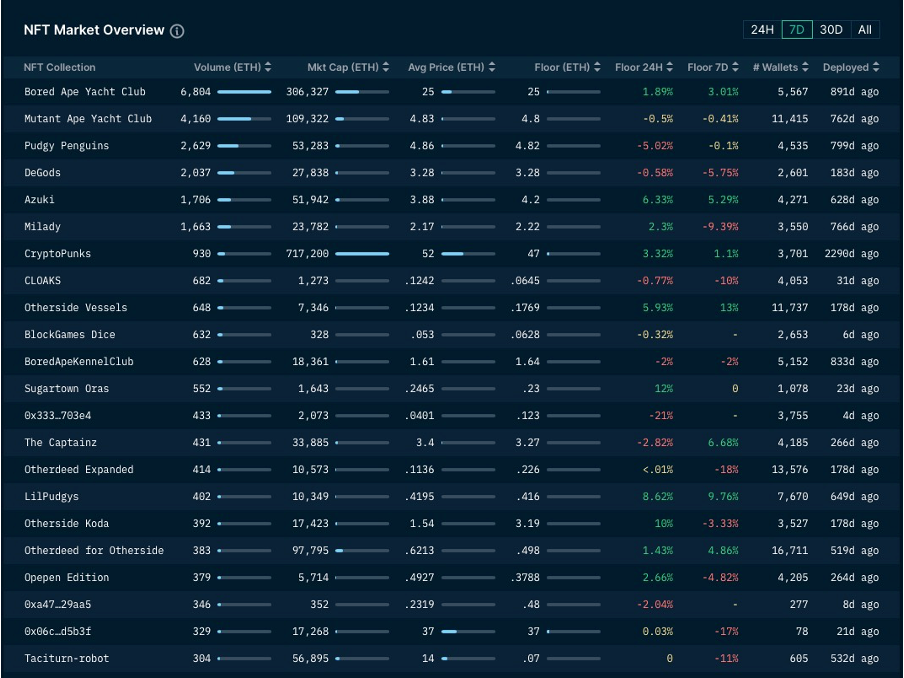Screen dimensions: 904x678
Task: Click the 97,795 market cap value
Action: tap(310, 551)
